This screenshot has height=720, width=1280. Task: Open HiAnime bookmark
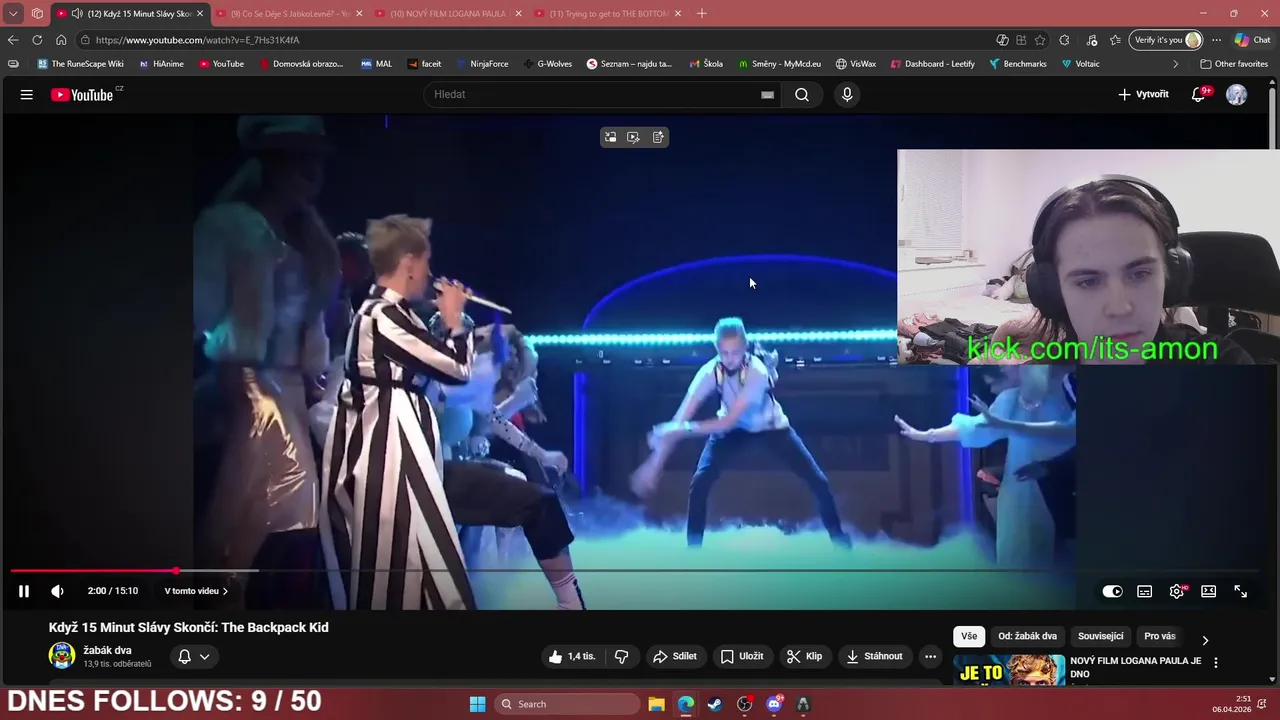tap(161, 64)
